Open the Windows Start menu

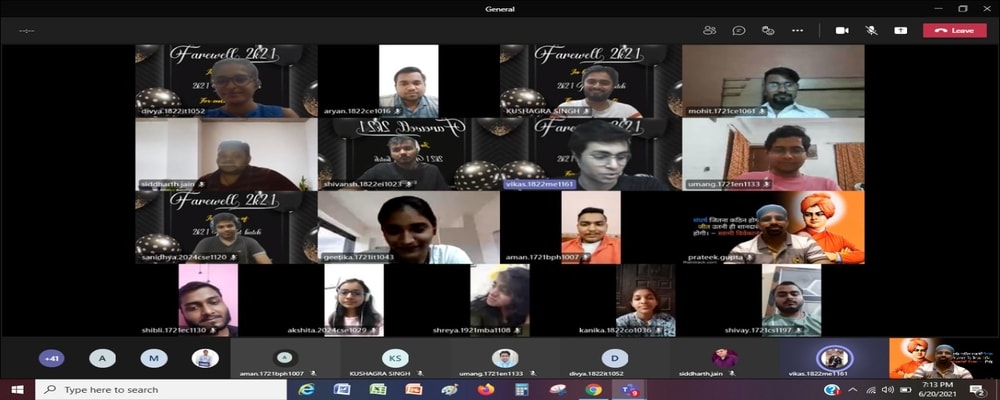(x=16, y=389)
